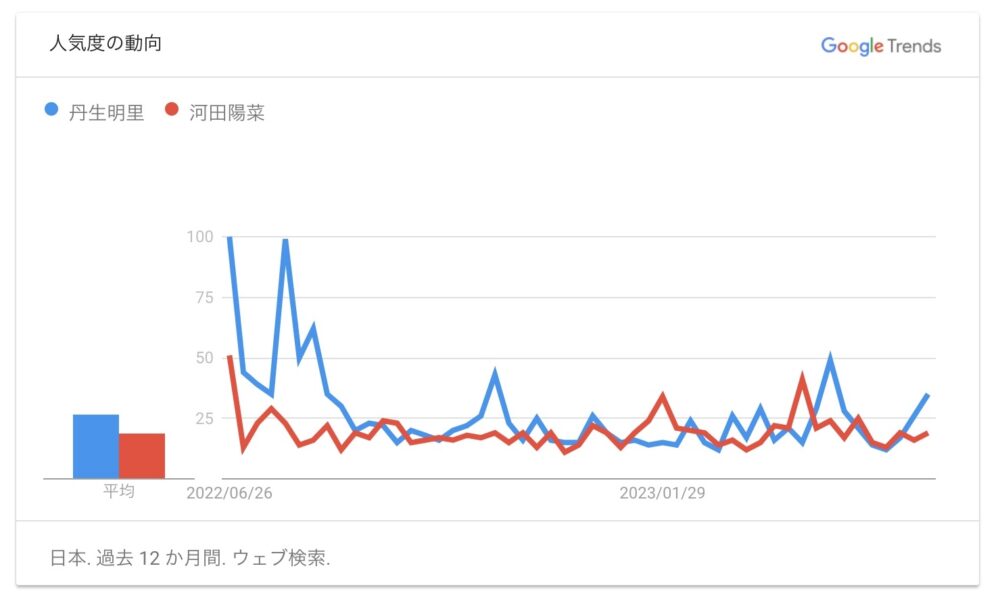The image size is (1000, 604).
Task: Click the 人気度の動向 chart title
Action: point(105,44)
